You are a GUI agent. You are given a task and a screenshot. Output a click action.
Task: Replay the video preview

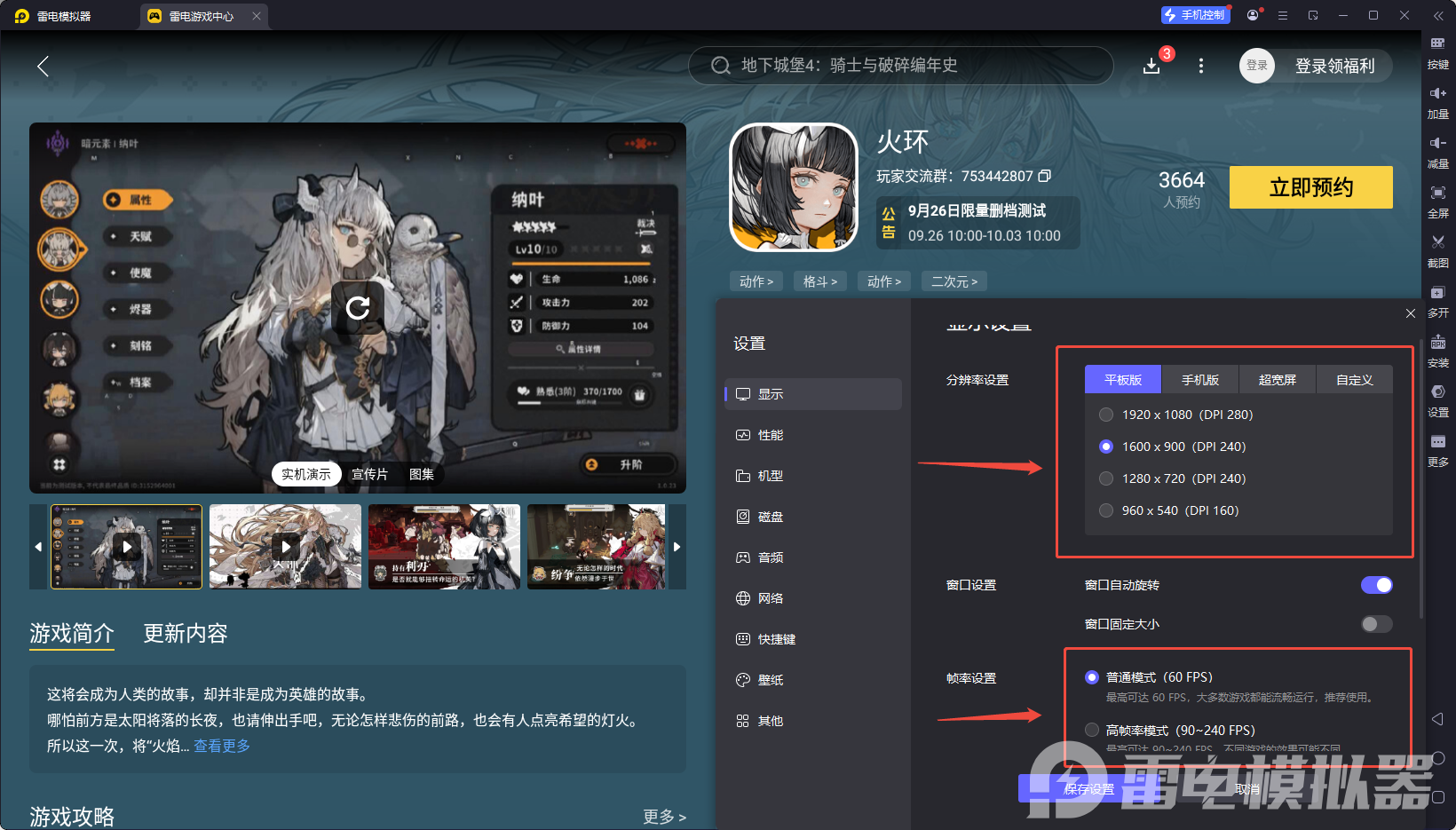pos(358,308)
